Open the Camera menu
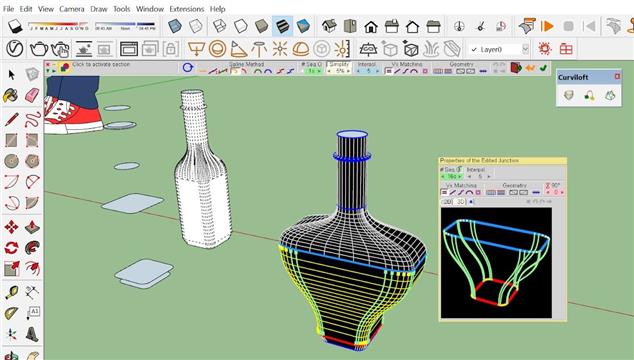 72,8
